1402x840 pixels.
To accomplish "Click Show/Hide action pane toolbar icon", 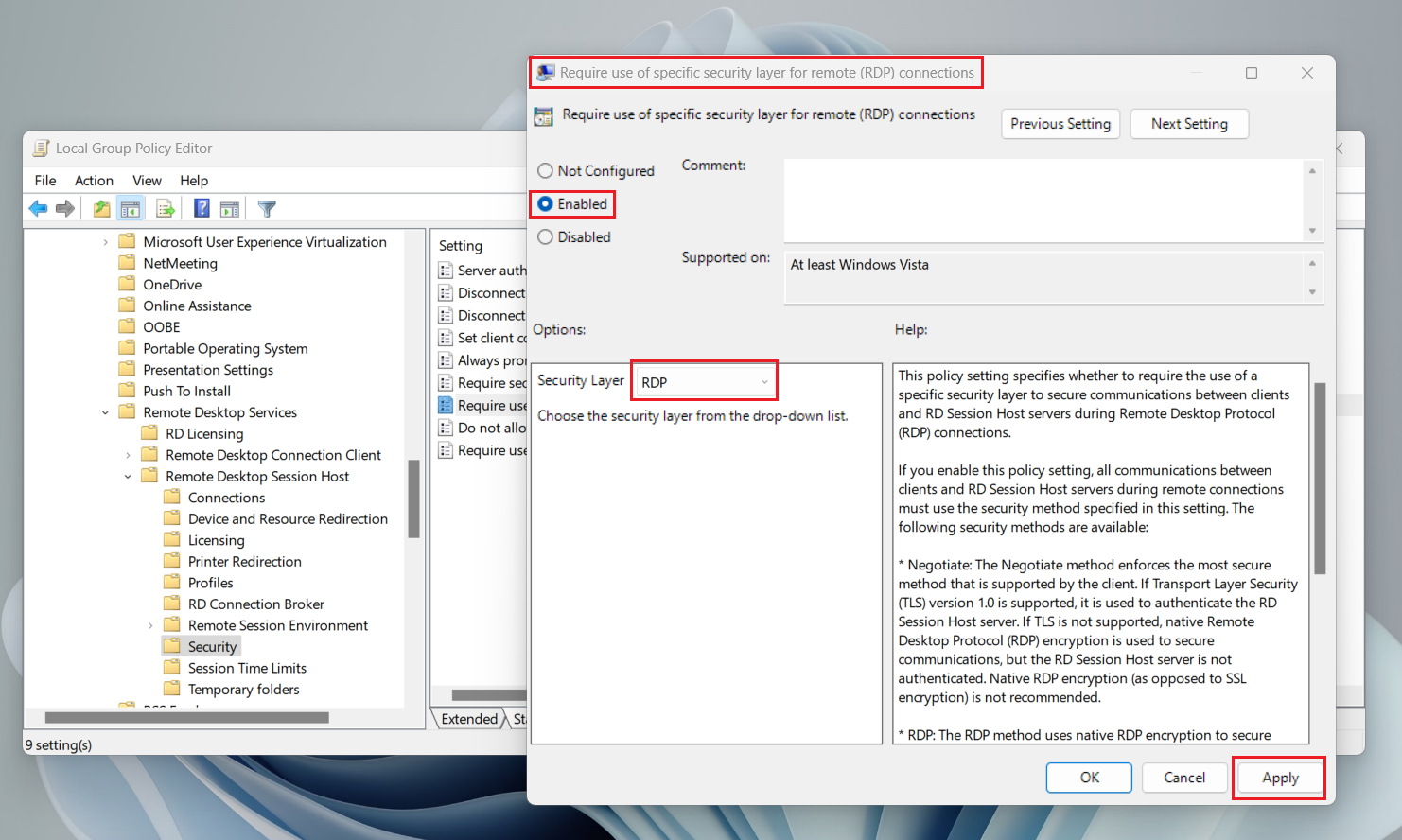I will pos(230,209).
